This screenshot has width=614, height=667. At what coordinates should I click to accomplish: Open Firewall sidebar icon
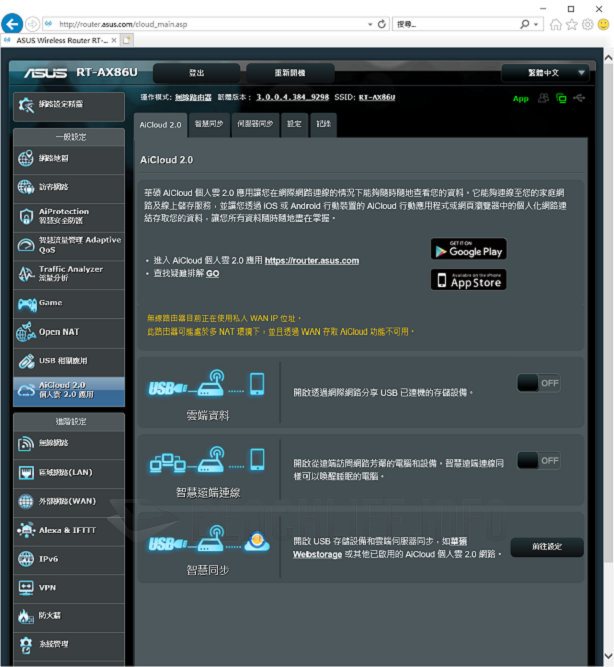tap(26, 616)
